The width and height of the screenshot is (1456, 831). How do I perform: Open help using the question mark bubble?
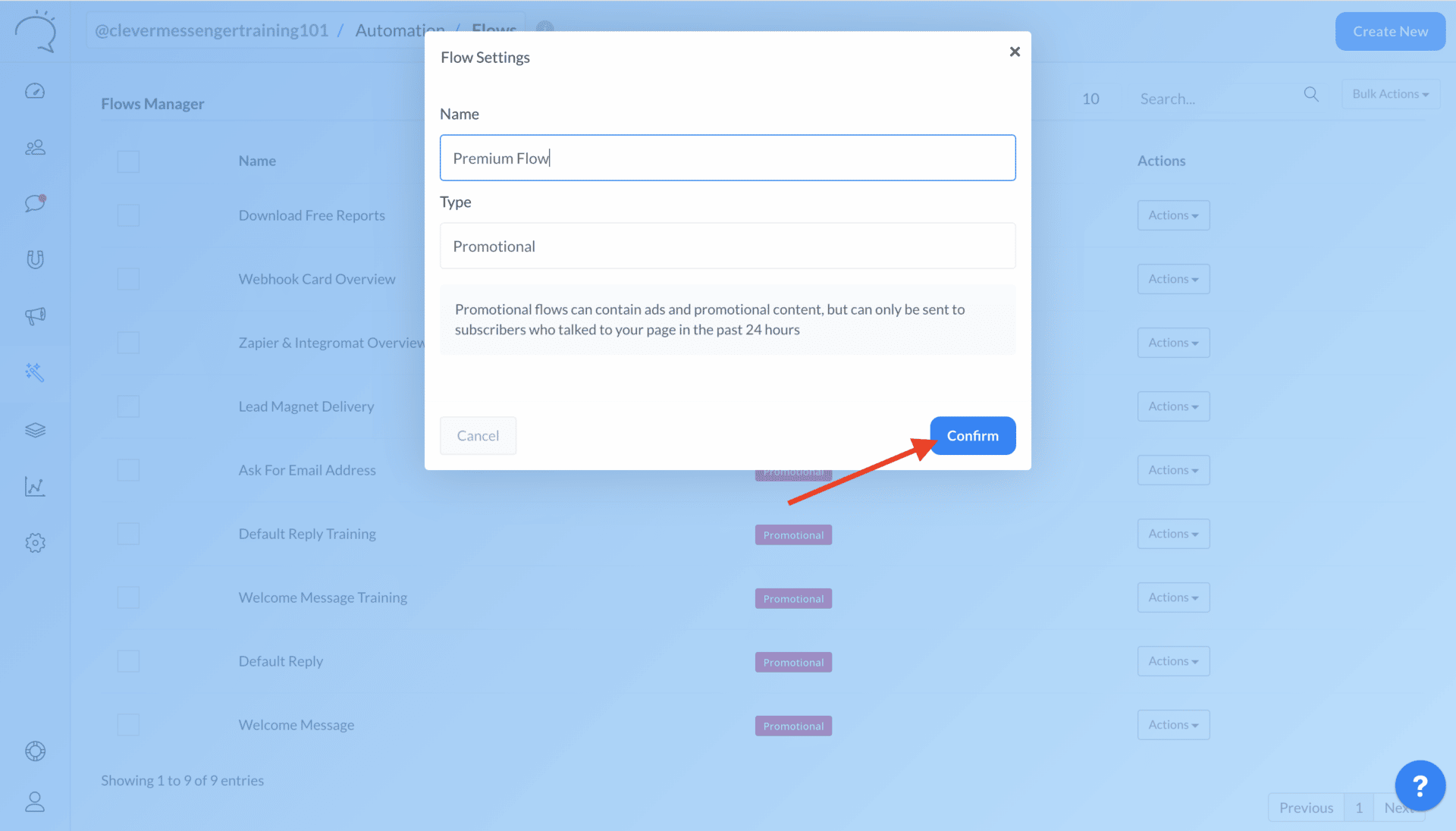1420,786
